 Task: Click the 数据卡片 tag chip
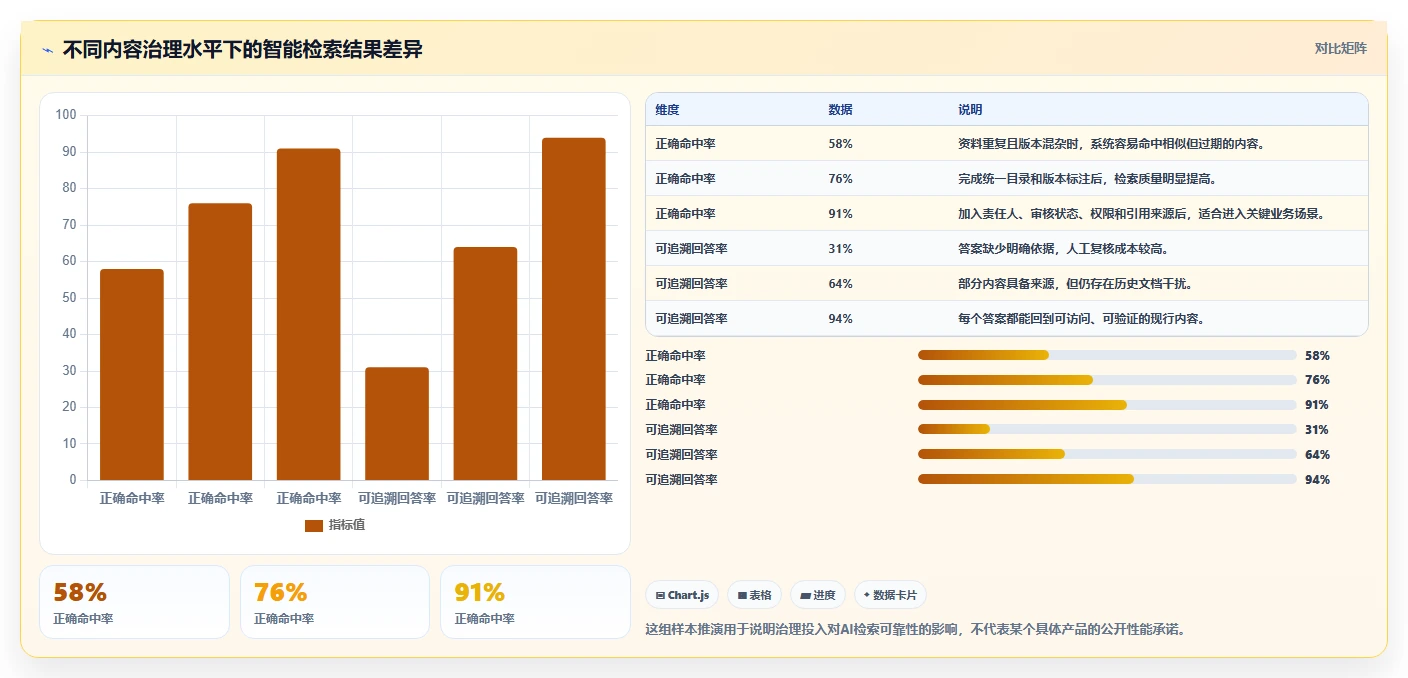click(x=889, y=595)
